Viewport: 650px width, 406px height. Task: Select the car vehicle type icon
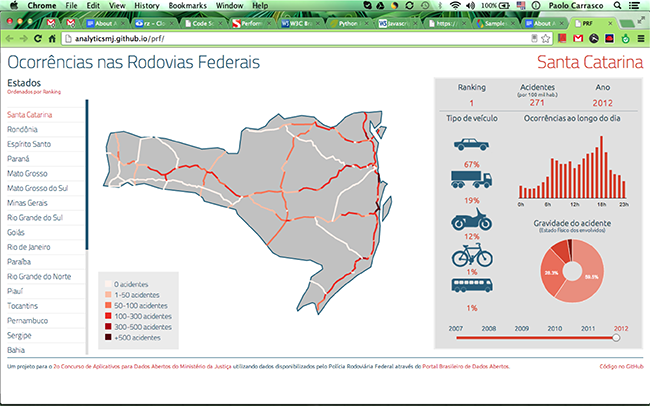(x=472, y=145)
